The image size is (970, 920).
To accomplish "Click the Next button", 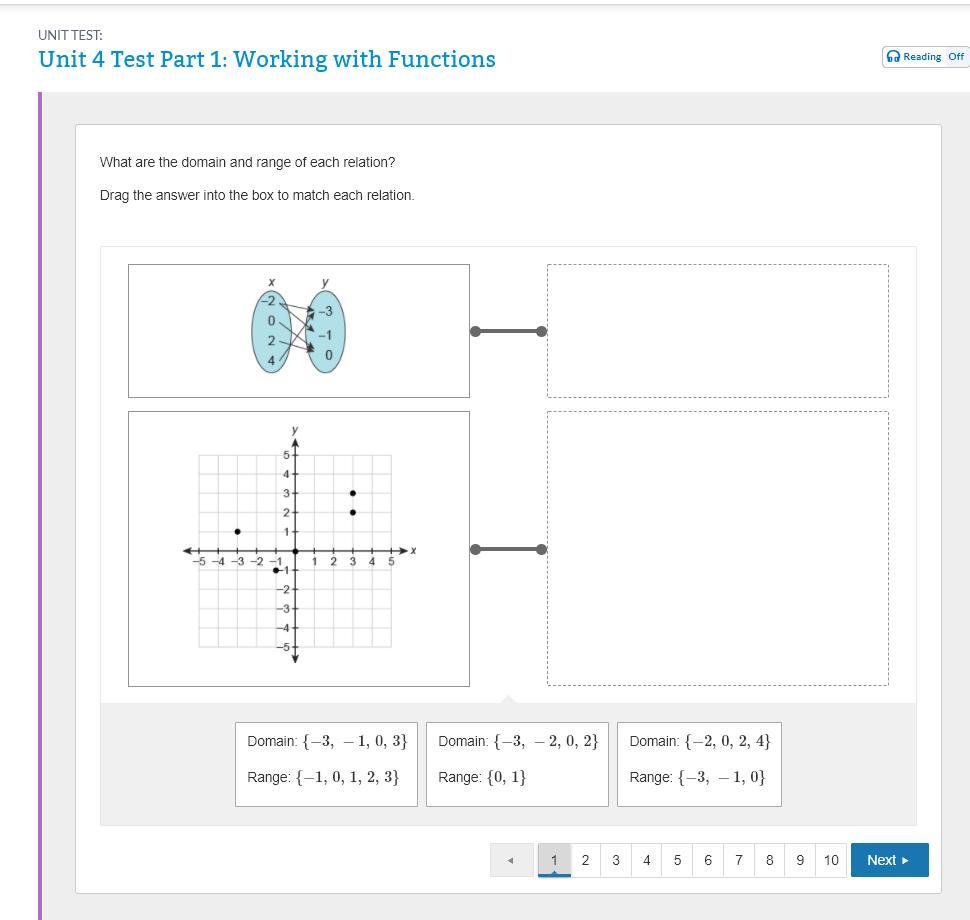I will point(889,860).
